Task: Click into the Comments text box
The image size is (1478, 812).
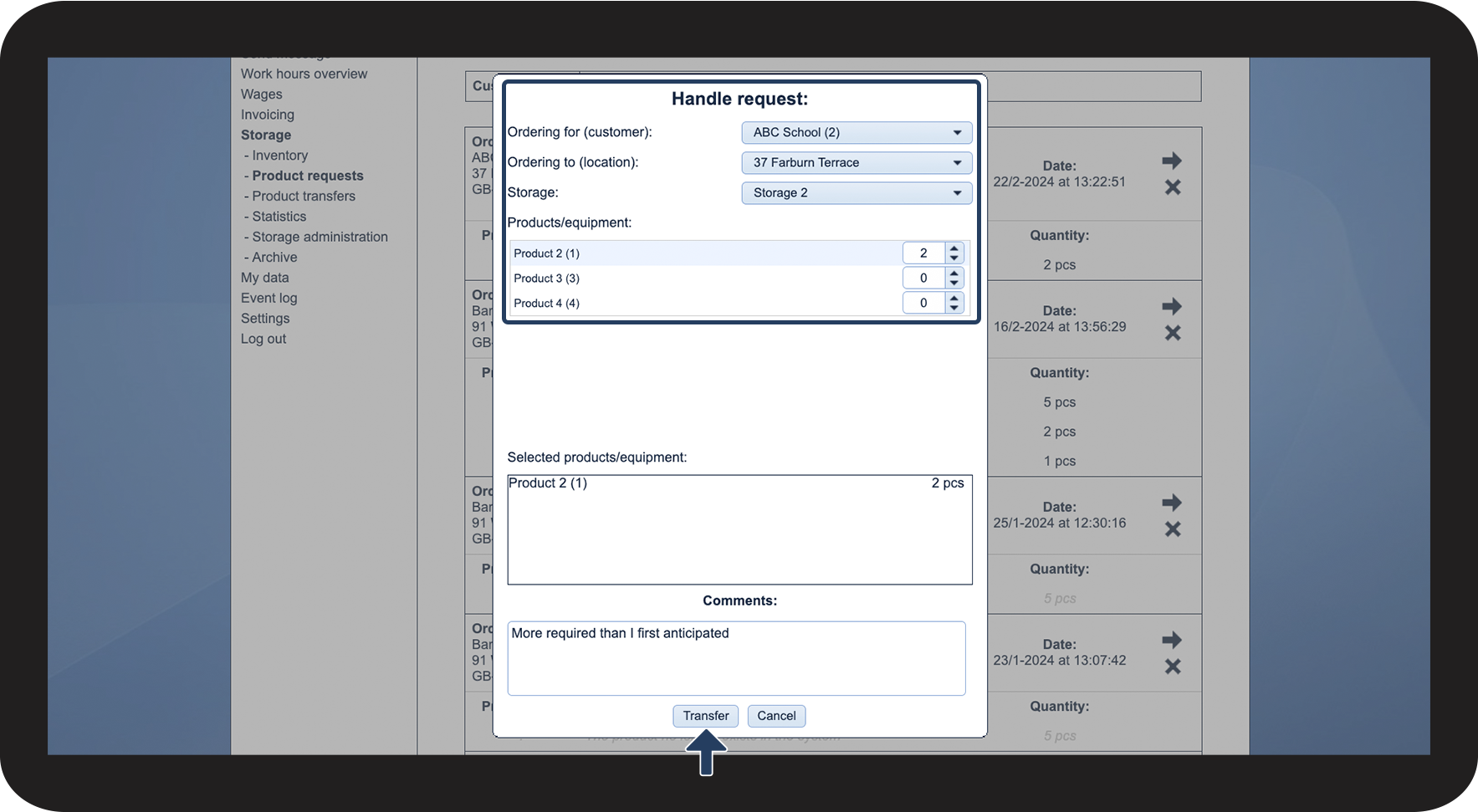Action: (x=736, y=658)
